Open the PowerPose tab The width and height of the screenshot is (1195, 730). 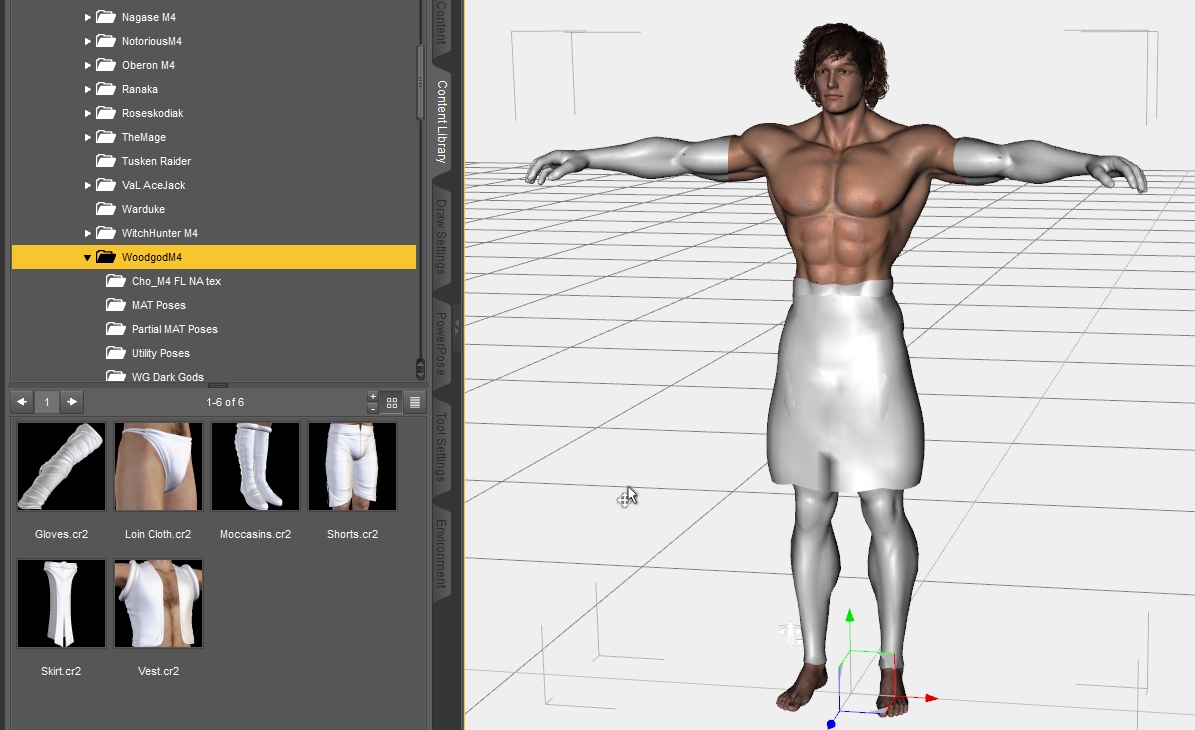coord(441,344)
